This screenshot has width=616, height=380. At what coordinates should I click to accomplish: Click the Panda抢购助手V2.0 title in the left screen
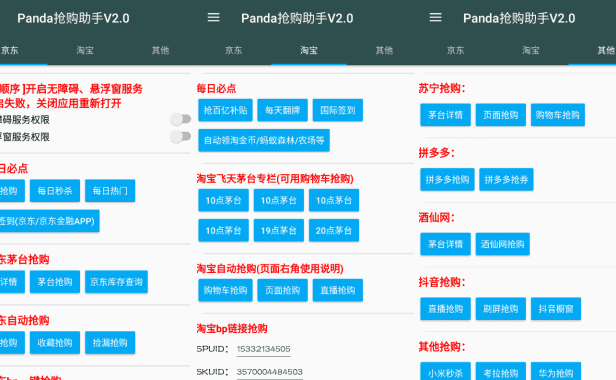(x=73, y=18)
